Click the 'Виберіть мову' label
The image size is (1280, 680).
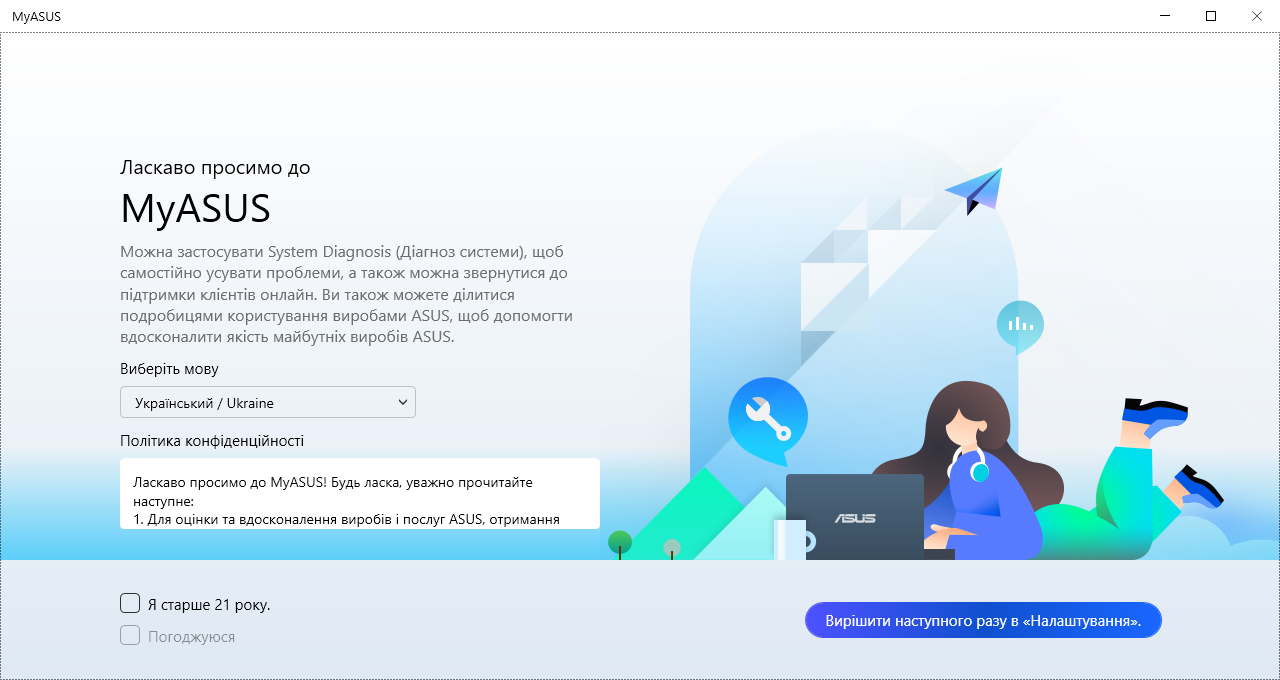click(x=169, y=368)
